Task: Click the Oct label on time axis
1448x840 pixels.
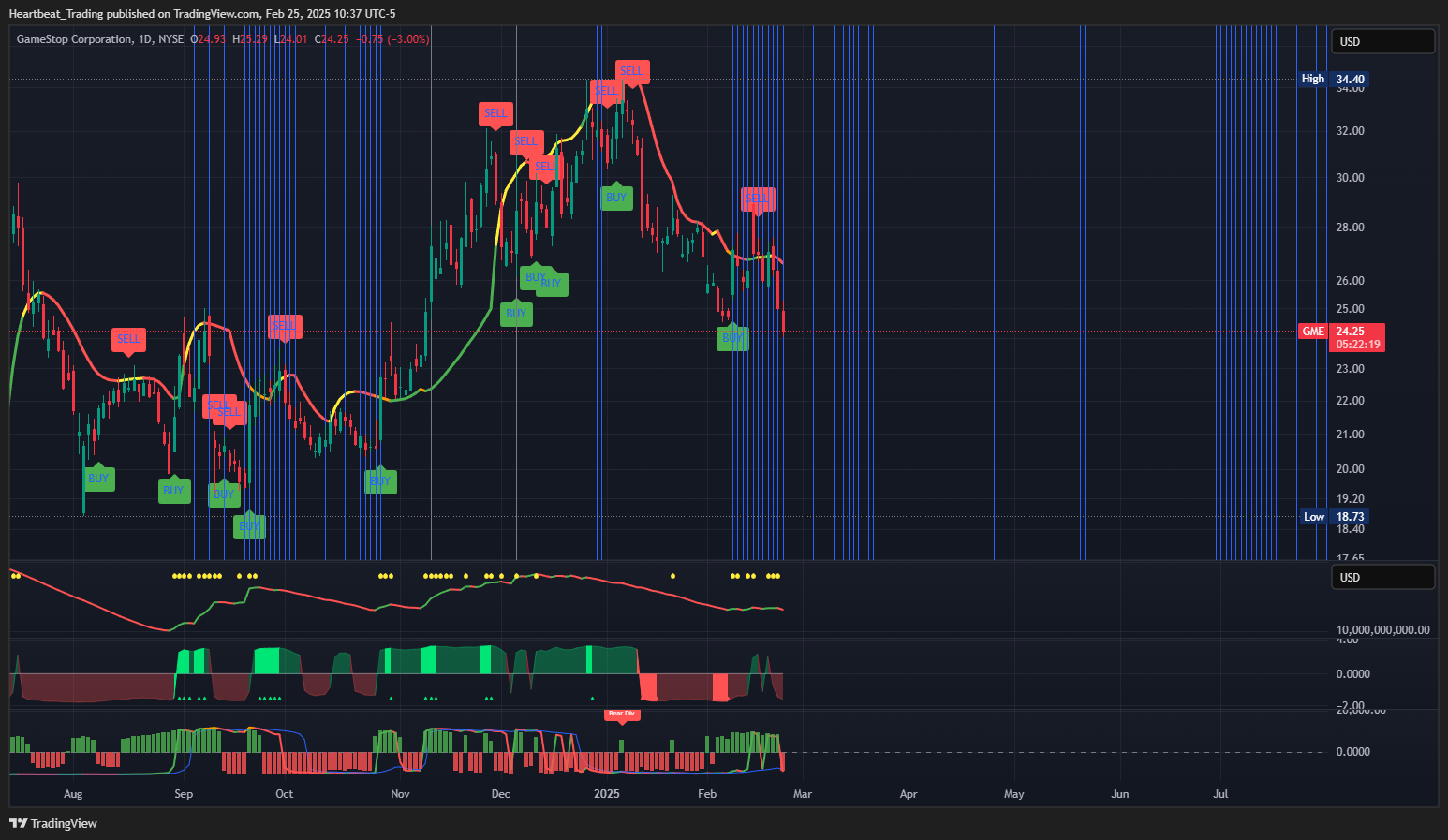Action: pyautogui.click(x=285, y=794)
